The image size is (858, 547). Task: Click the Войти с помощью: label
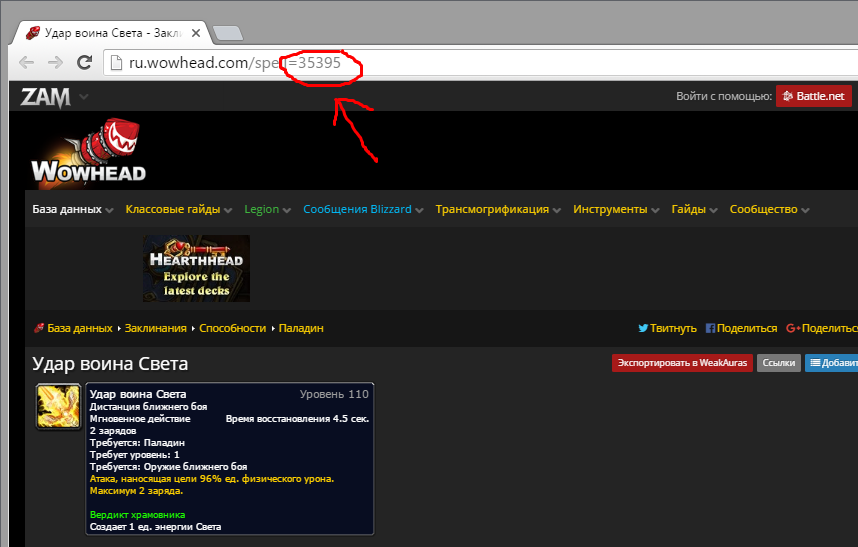click(x=724, y=96)
